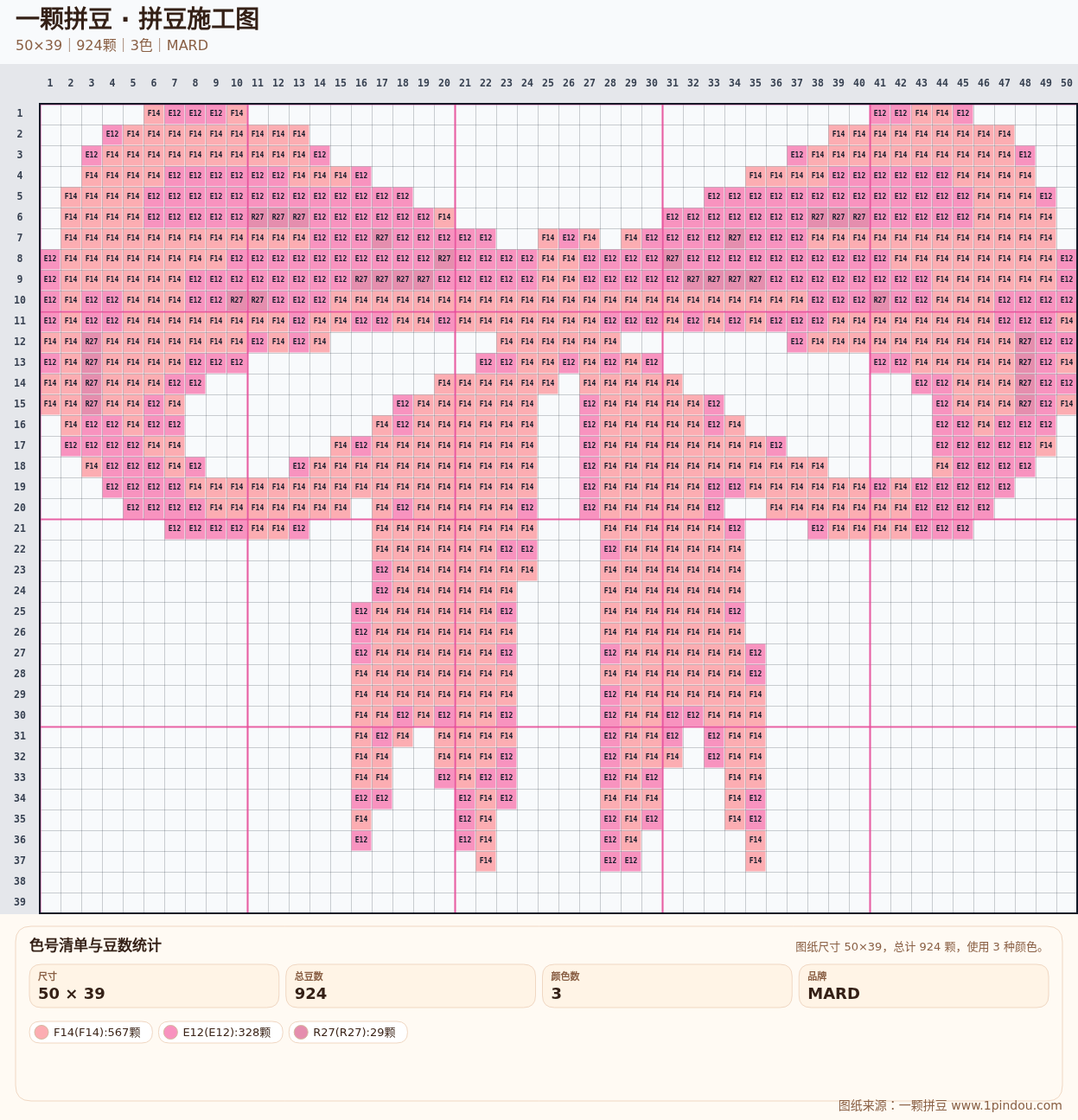Click the F14 pink color swatch in legend
1078x1120 pixels.
pyautogui.click(x=41, y=1032)
